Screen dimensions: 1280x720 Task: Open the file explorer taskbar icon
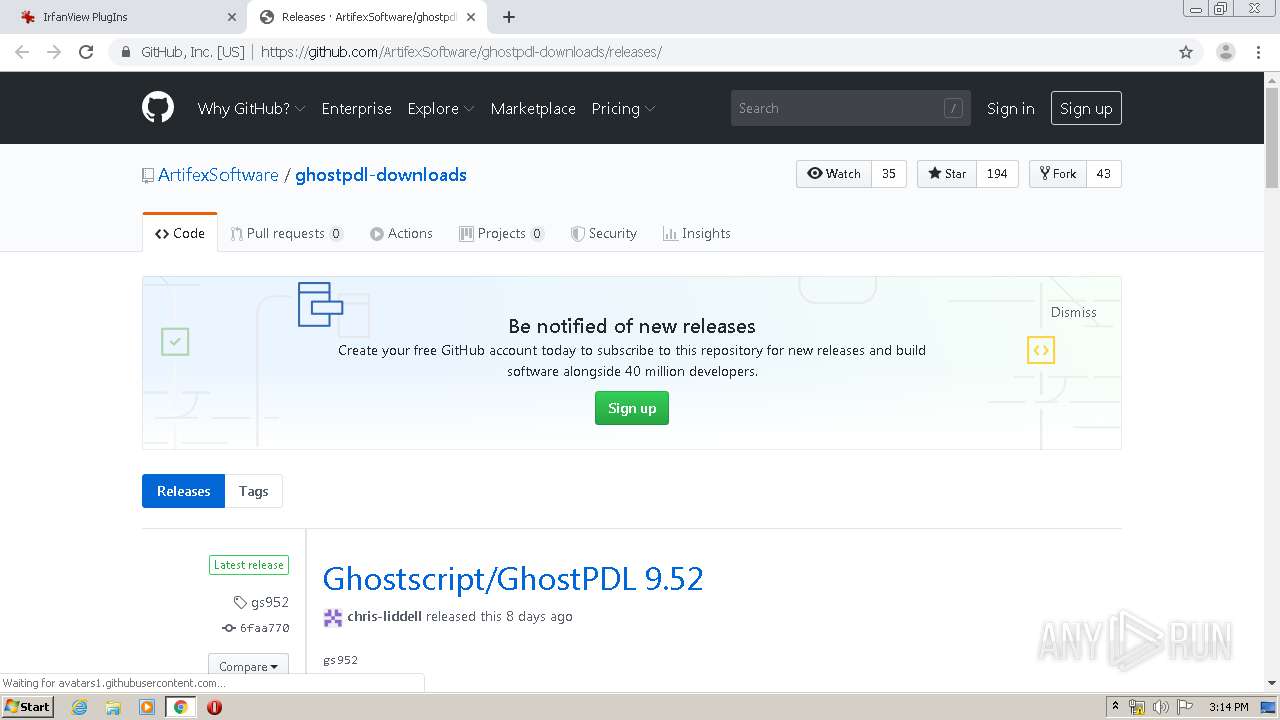point(113,707)
